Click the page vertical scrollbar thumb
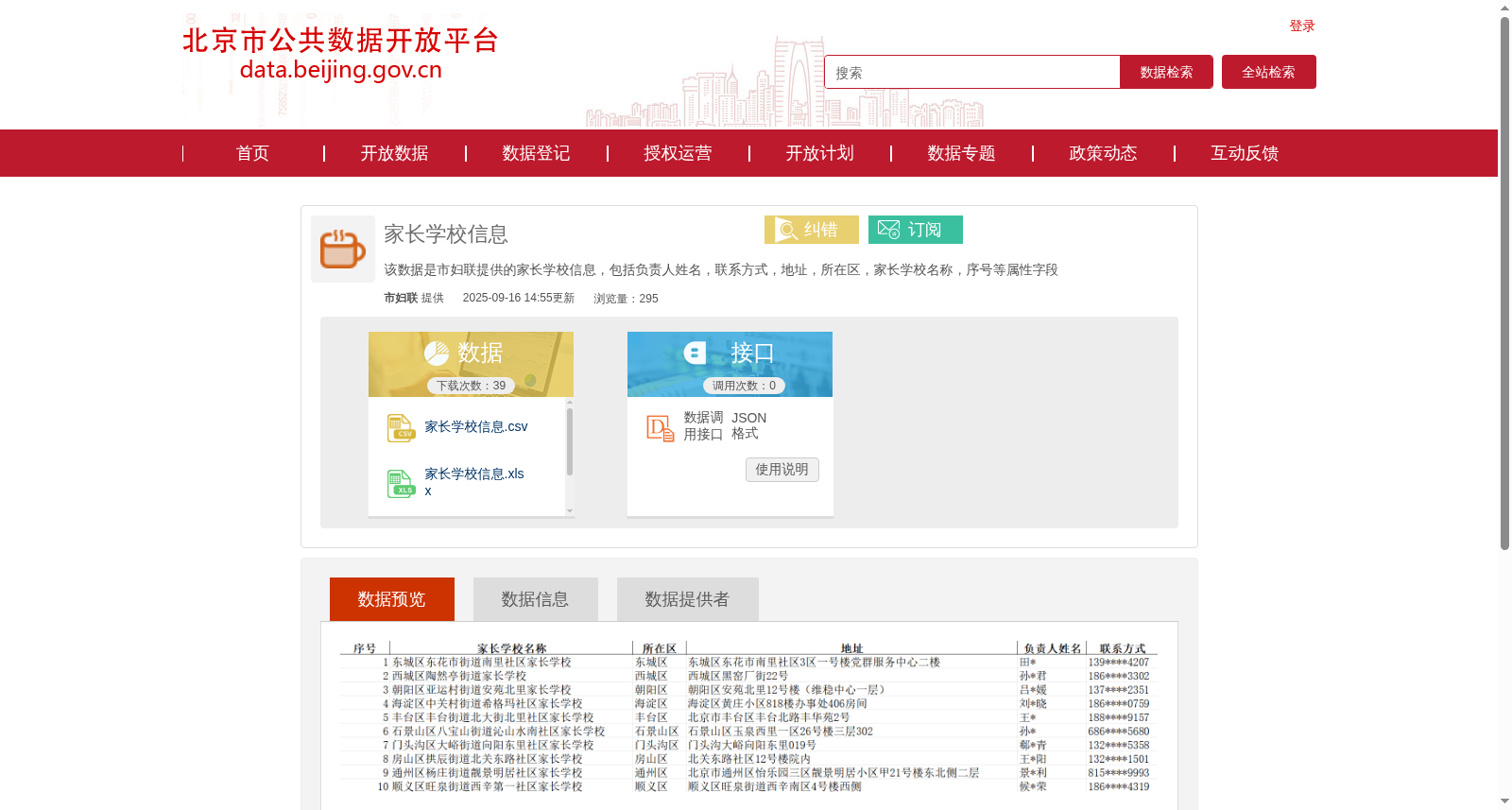 [1504, 284]
